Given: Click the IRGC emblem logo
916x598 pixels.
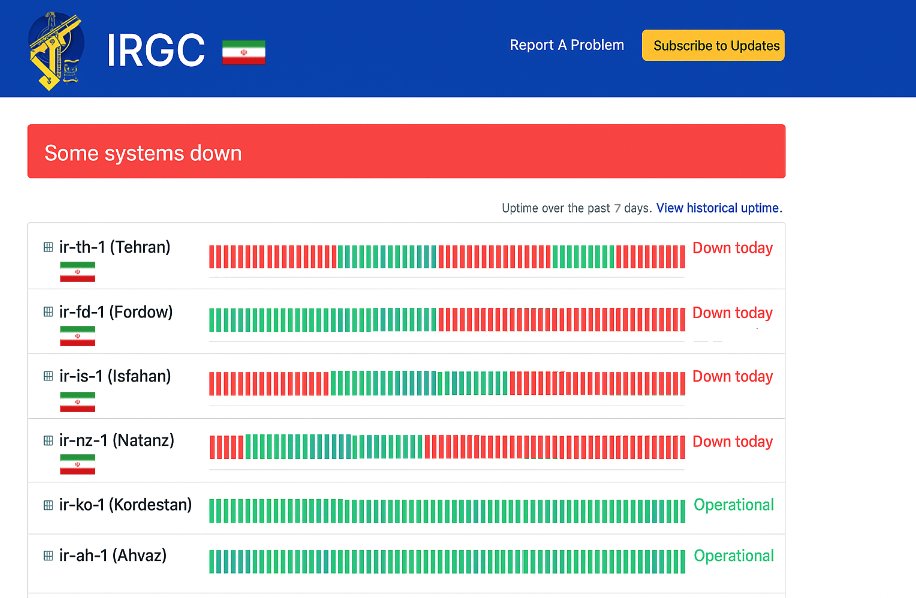Looking at the screenshot, I should point(56,51).
